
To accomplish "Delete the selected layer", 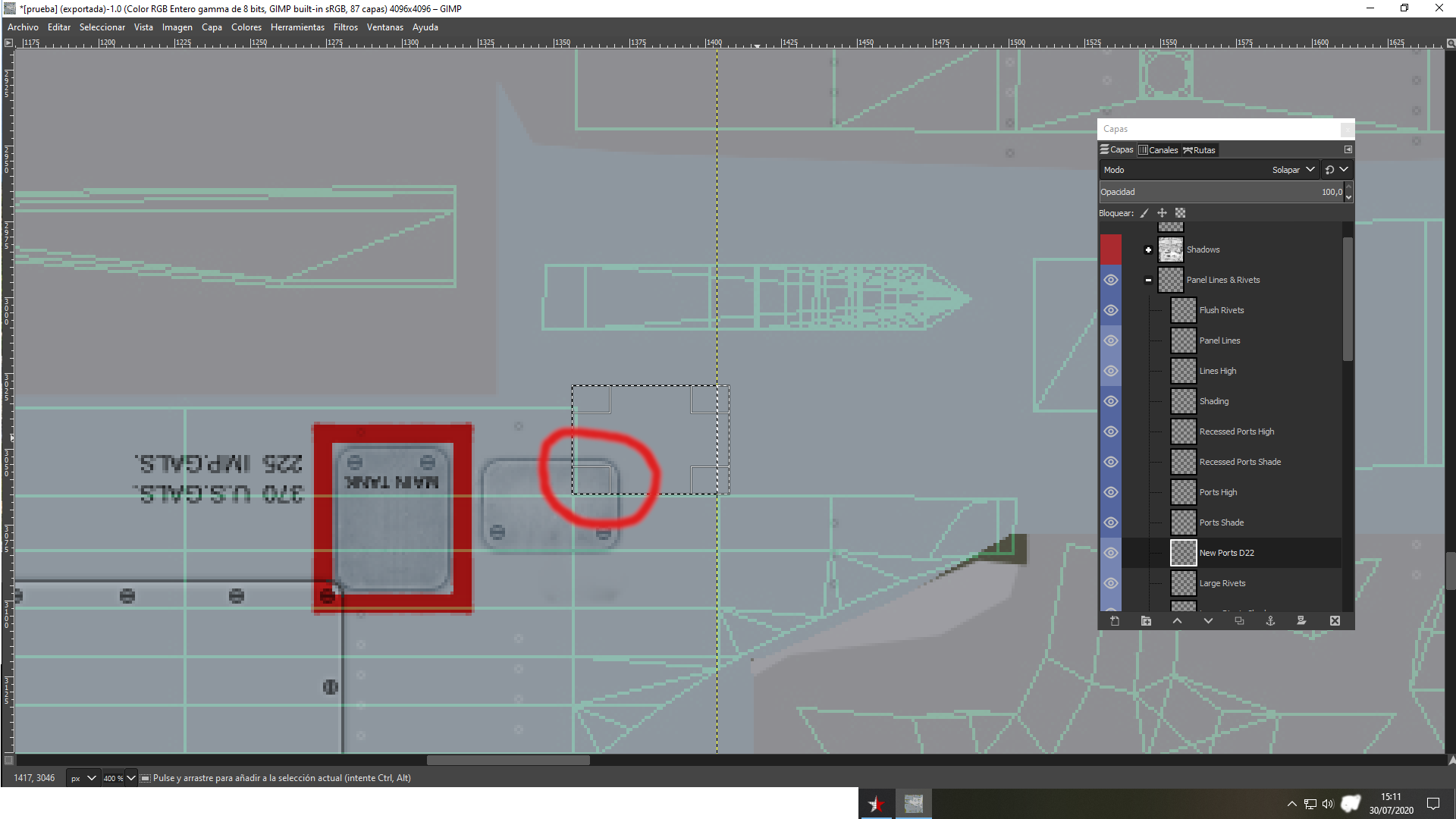I will [x=1335, y=621].
